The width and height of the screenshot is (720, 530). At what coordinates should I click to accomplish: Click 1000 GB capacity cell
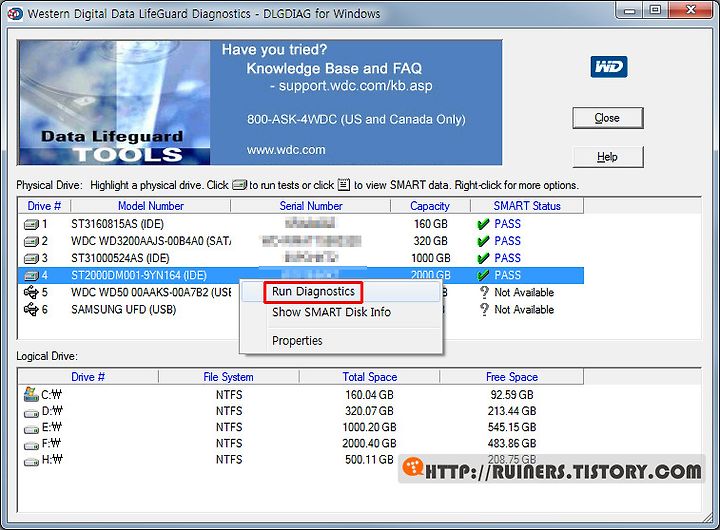coord(431,258)
